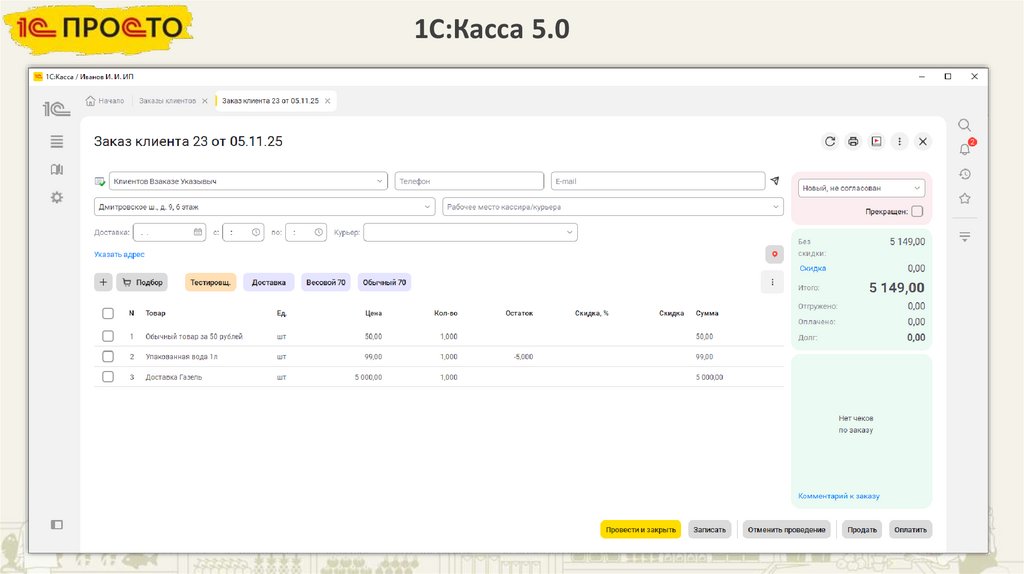Viewport: 1024px width, 574px height.
Task: Send message via paper plane icon
Action: point(775,181)
